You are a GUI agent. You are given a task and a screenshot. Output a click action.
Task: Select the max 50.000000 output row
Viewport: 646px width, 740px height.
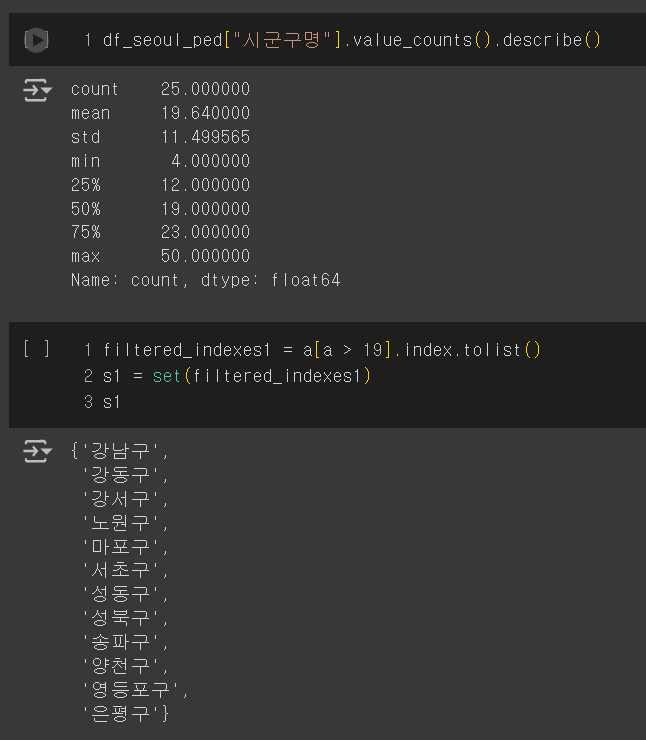click(160, 256)
